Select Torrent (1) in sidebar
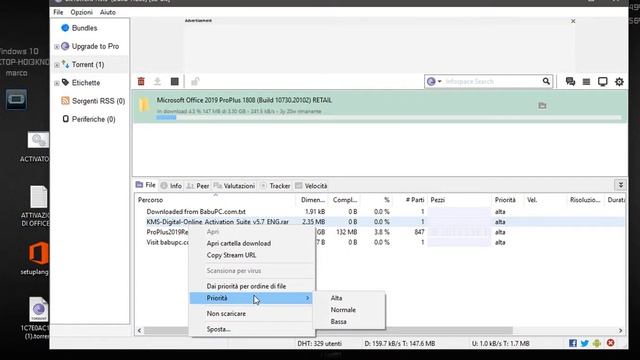This screenshot has height=360, width=640. pos(88,64)
